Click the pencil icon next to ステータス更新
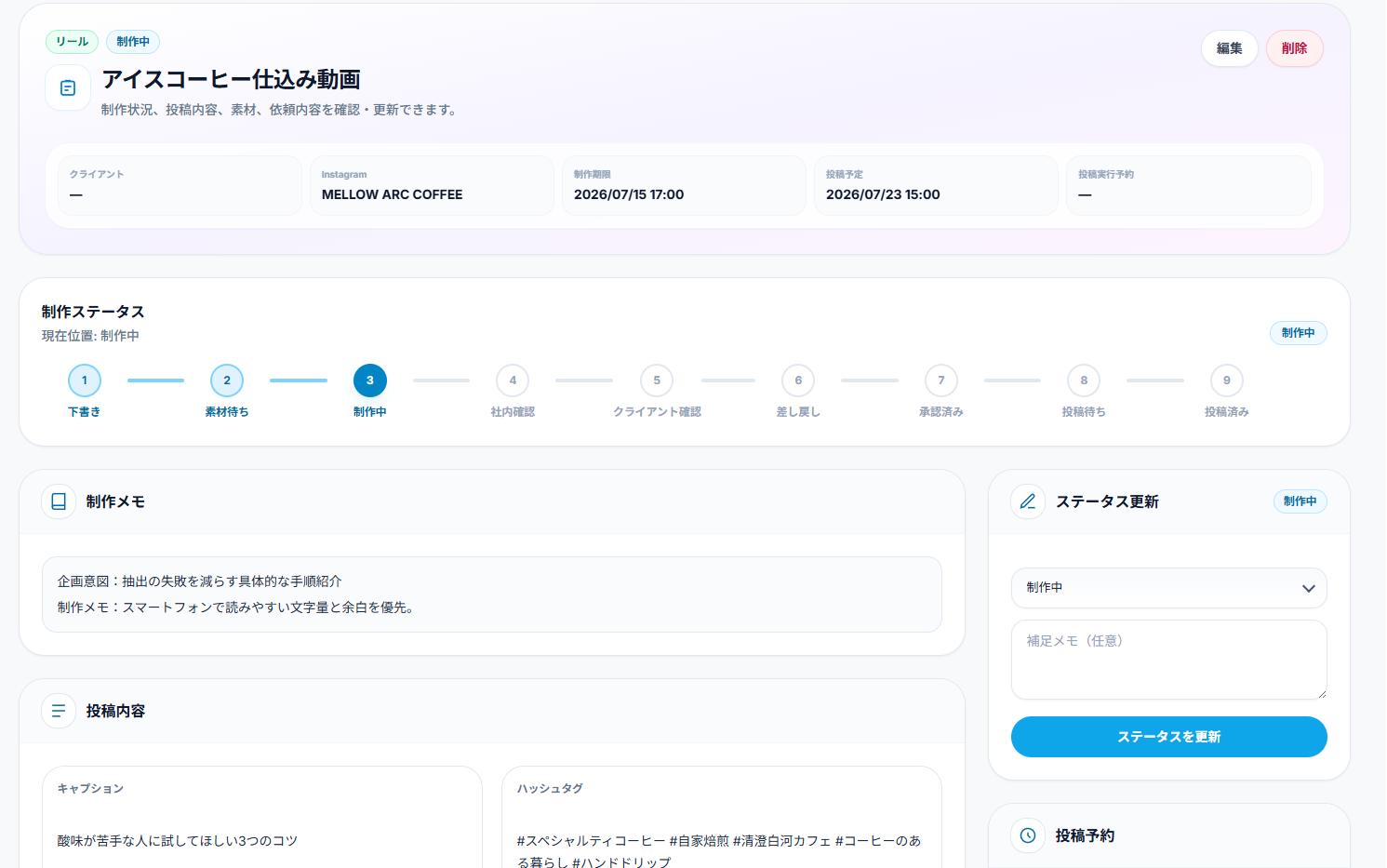This screenshot has width=1387, height=868. 1028,501
